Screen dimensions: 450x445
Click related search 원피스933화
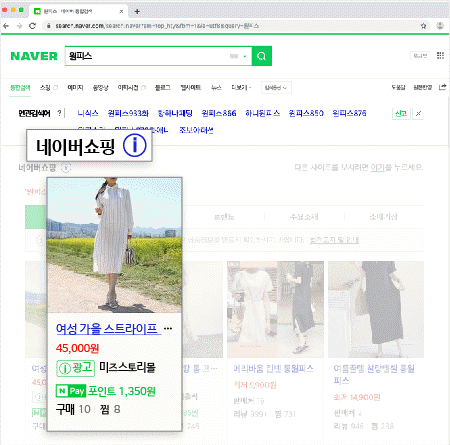128,113
